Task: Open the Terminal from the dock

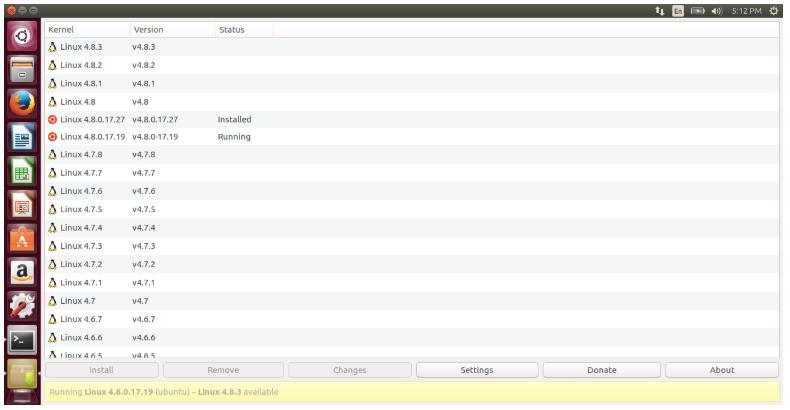Action: (x=22, y=340)
